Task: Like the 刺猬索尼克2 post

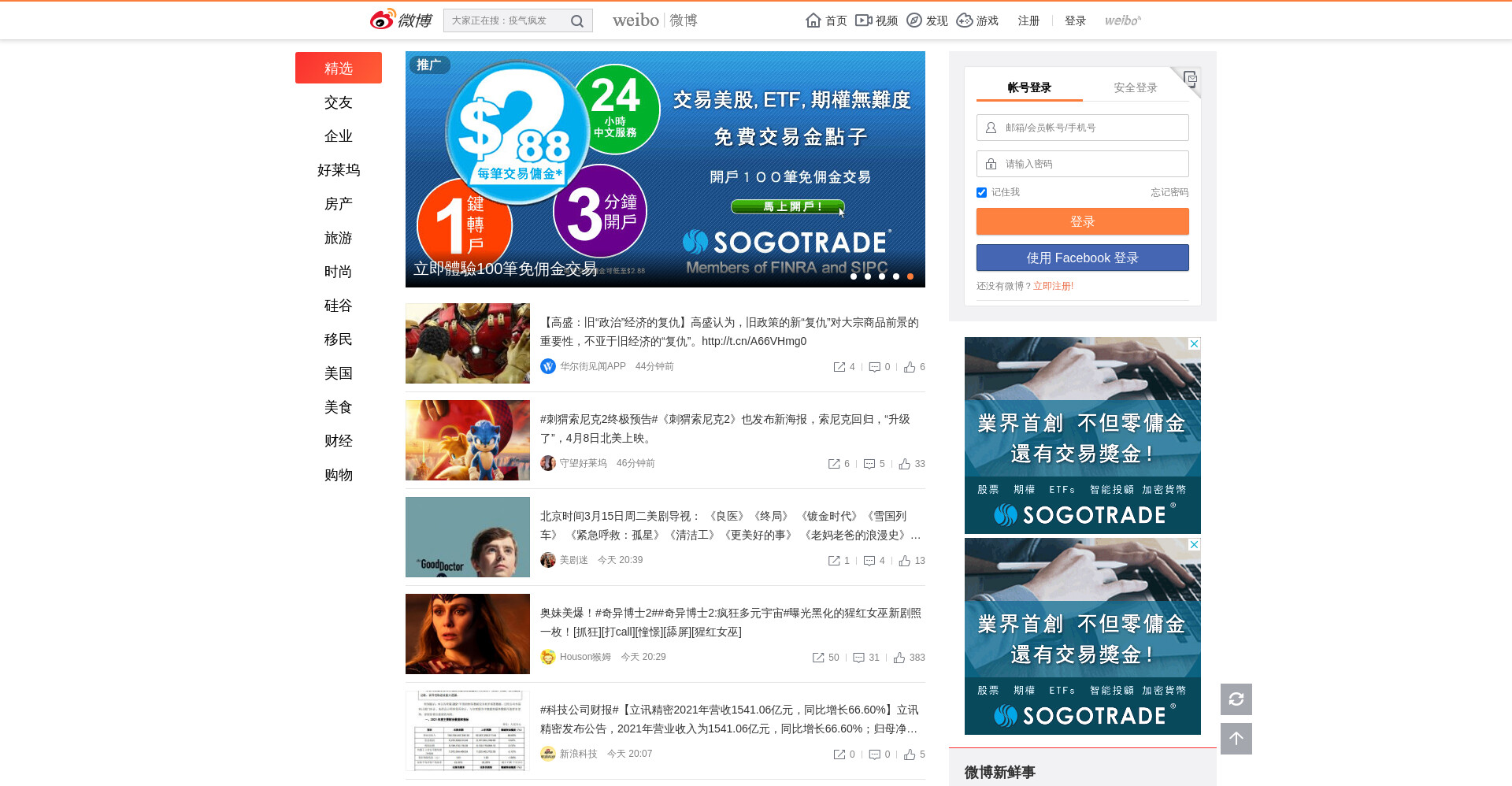Action: coord(905,464)
